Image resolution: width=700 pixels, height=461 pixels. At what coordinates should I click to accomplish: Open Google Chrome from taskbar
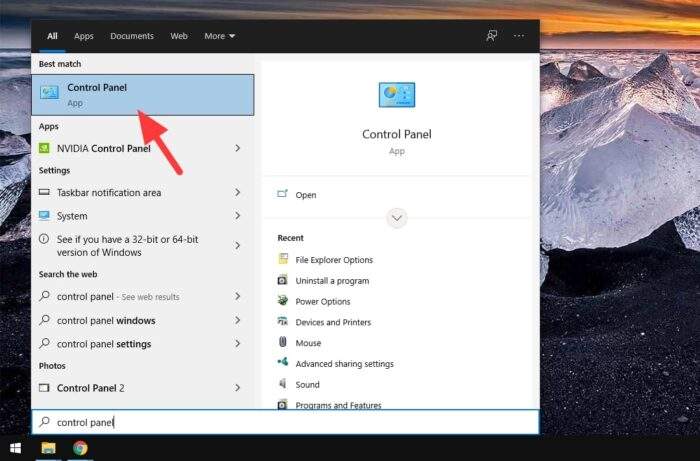[x=80, y=448]
